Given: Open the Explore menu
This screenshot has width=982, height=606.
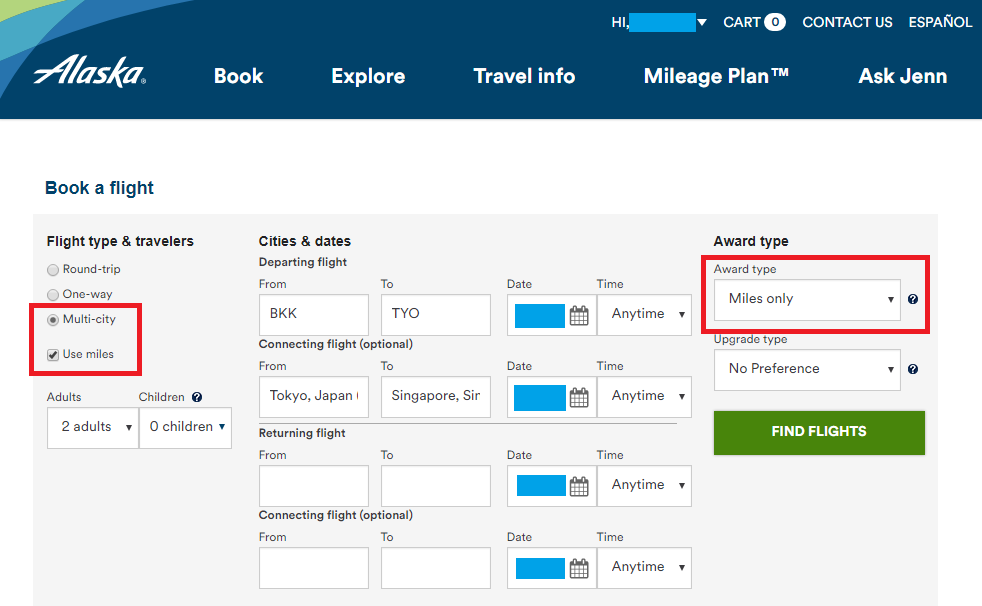Looking at the screenshot, I should (368, 76).
